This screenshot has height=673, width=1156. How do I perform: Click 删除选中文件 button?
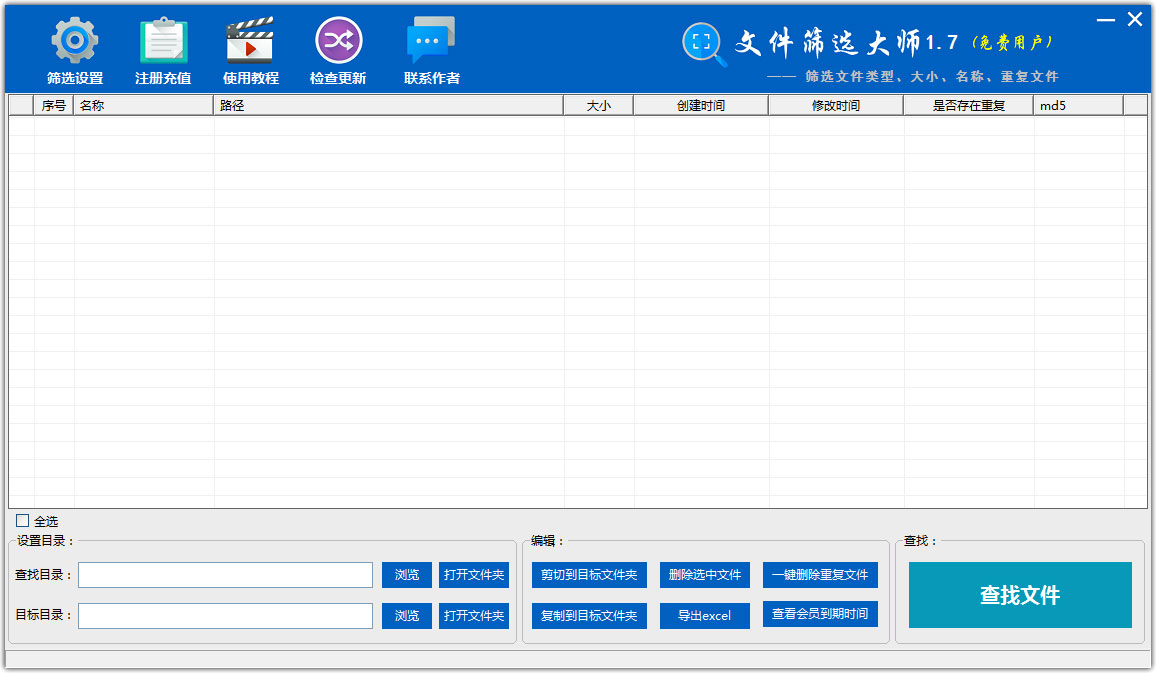pos(705,575)
